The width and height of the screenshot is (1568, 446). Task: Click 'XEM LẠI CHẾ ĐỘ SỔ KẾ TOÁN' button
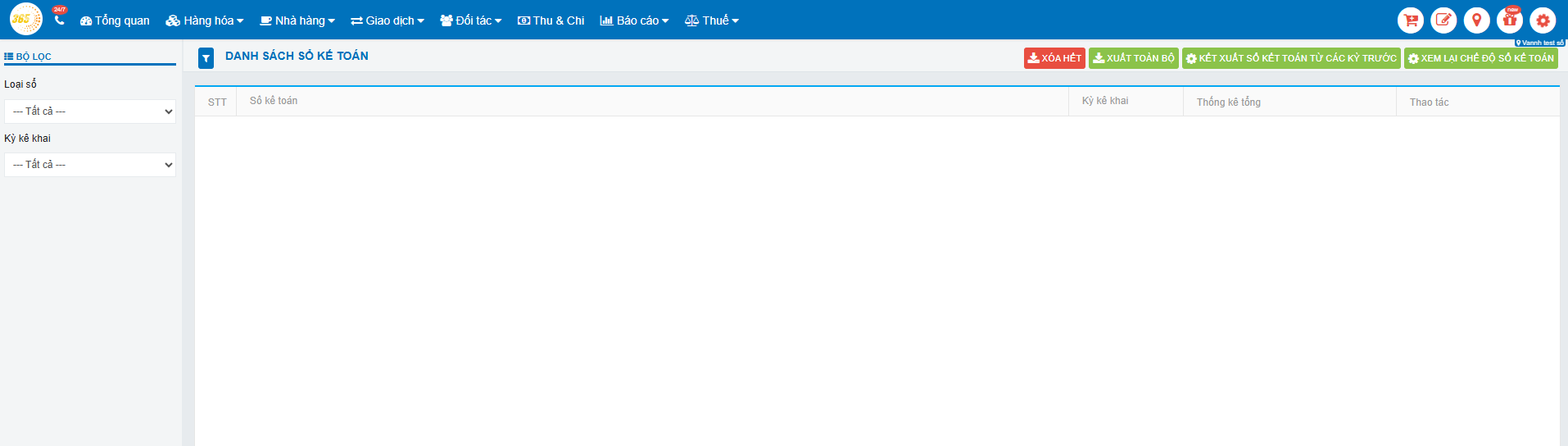tap(1480, 58)
